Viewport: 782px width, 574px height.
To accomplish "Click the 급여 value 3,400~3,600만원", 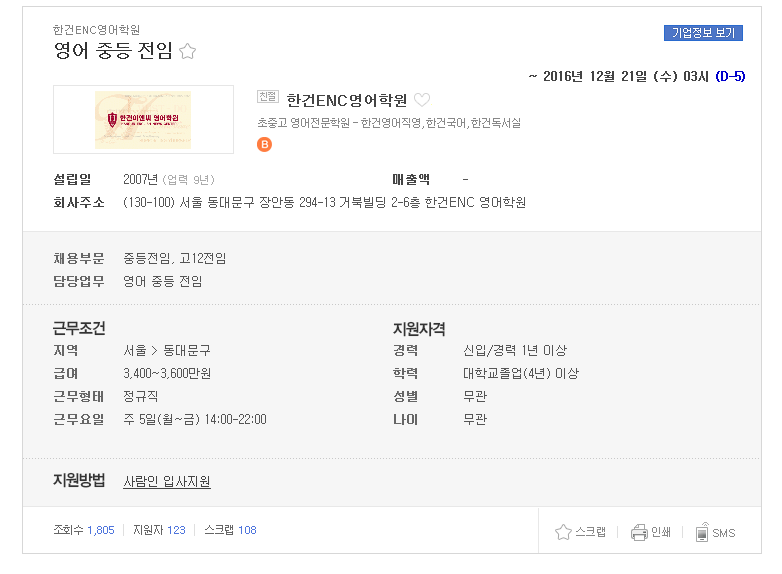I will pos(167,374).
